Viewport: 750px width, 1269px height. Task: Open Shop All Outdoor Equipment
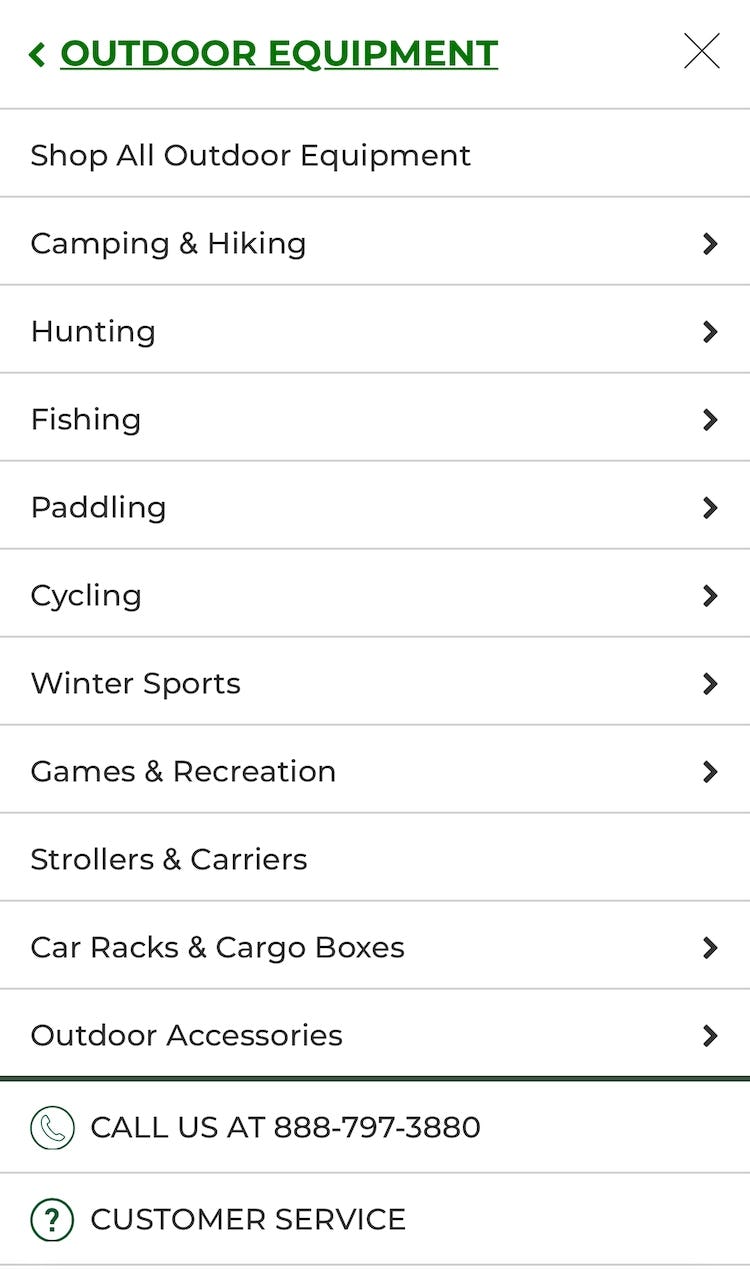pos(250,156)
